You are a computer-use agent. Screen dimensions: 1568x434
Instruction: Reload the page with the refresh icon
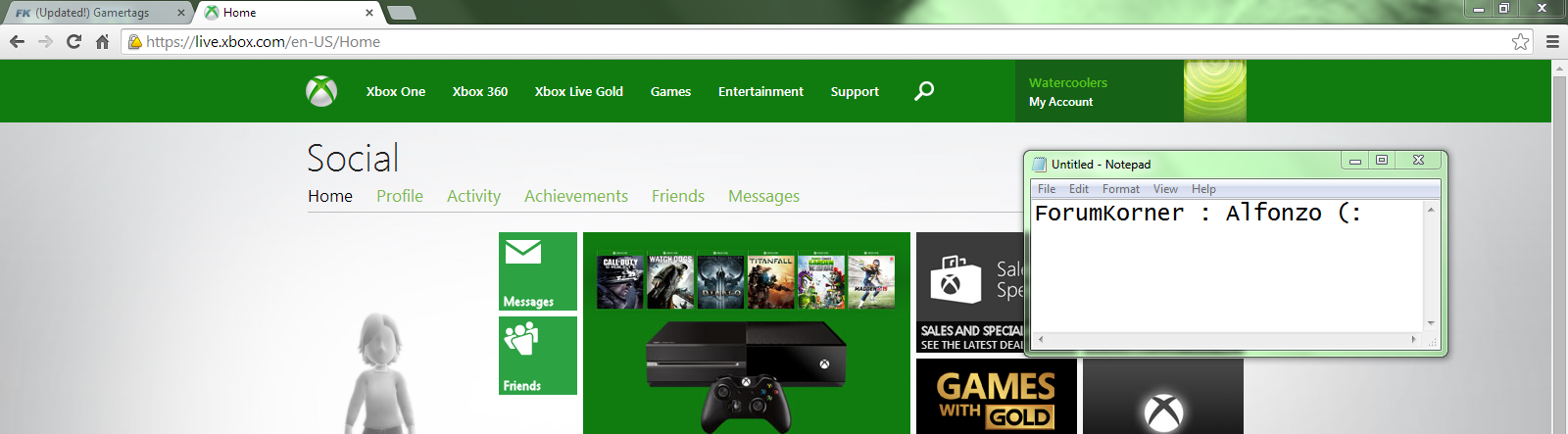(73, 41)
